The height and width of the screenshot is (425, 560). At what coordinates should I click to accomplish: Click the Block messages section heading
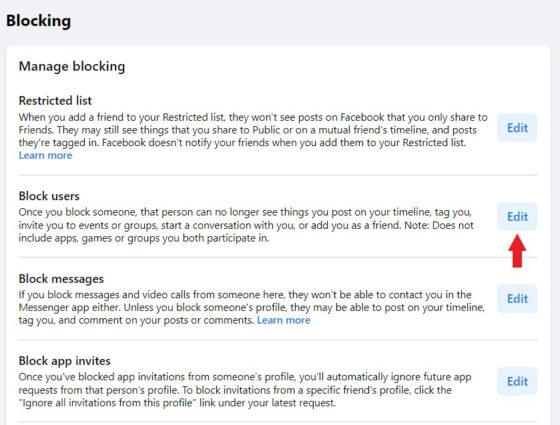click(61, 279)
